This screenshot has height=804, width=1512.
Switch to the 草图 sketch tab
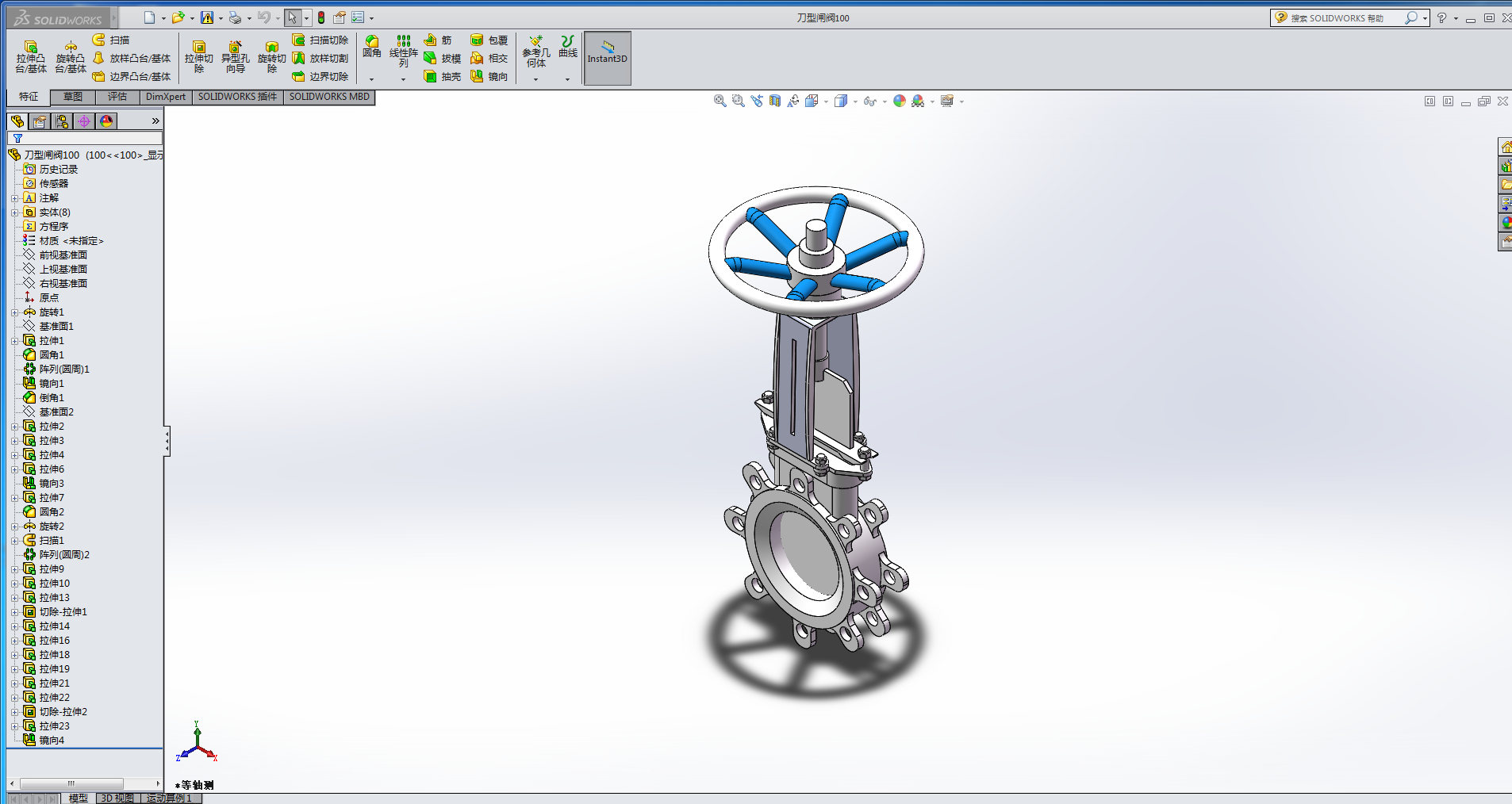pyautogui.click(x=73, y=97)
